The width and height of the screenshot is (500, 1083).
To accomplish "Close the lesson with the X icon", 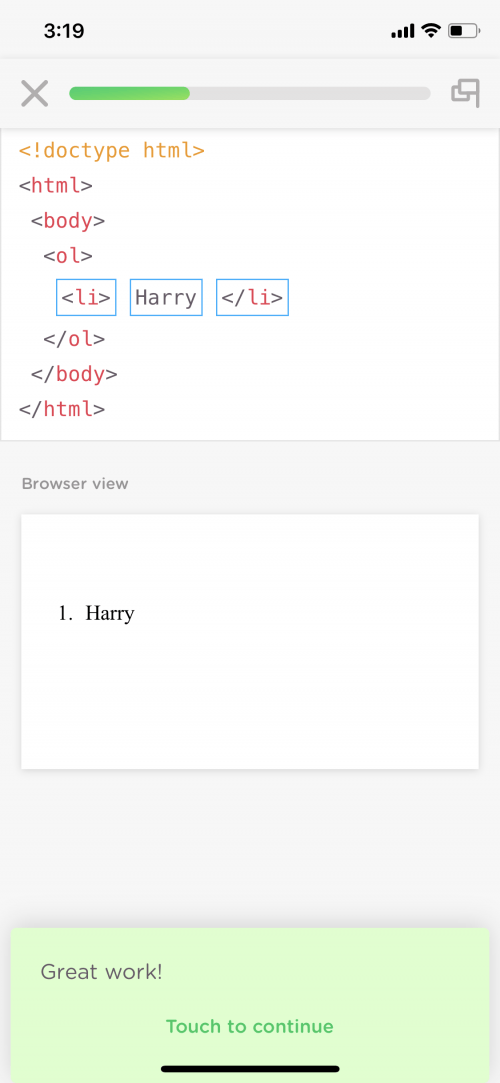I will click(x=35, y=93).
